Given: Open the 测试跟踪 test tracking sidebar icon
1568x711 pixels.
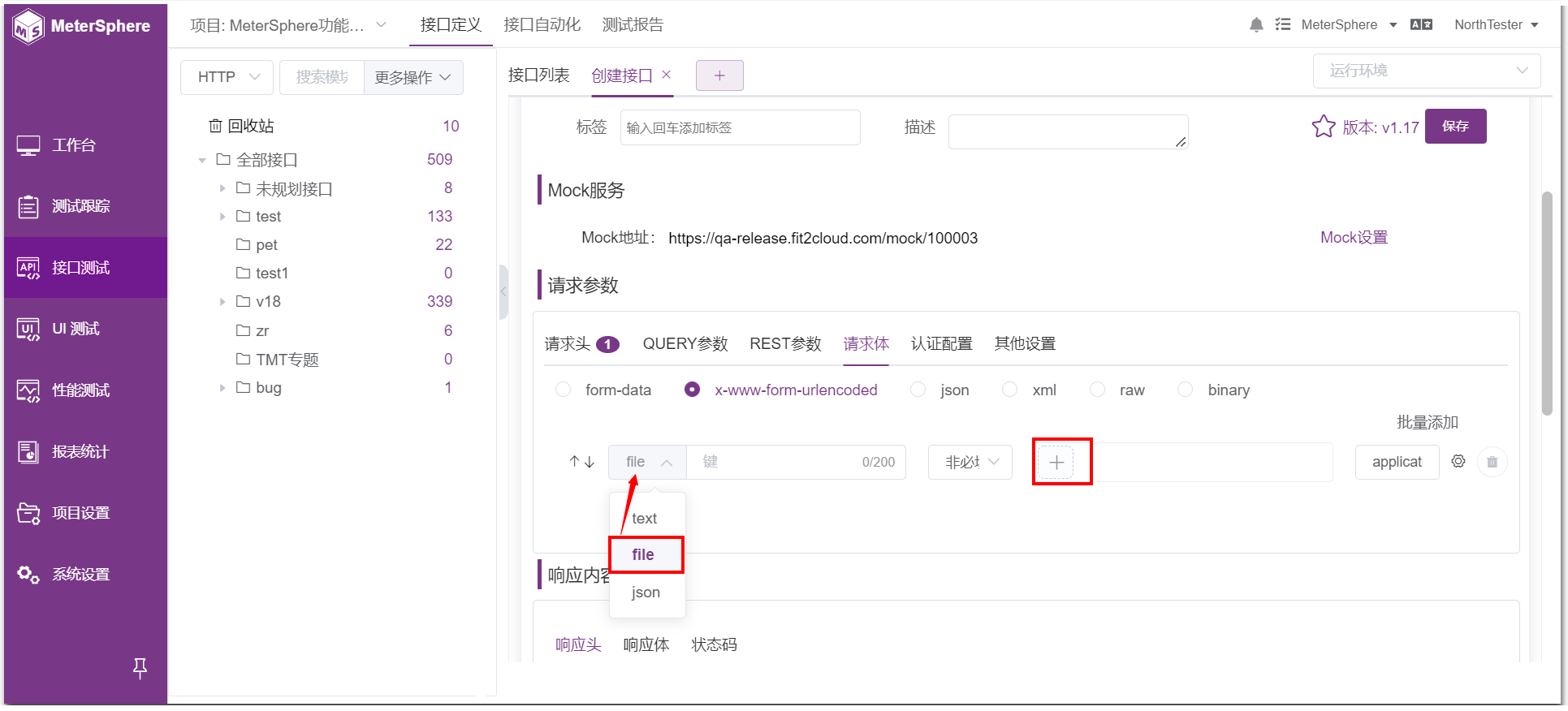Looking at the screenshot, I should [28, 206].
